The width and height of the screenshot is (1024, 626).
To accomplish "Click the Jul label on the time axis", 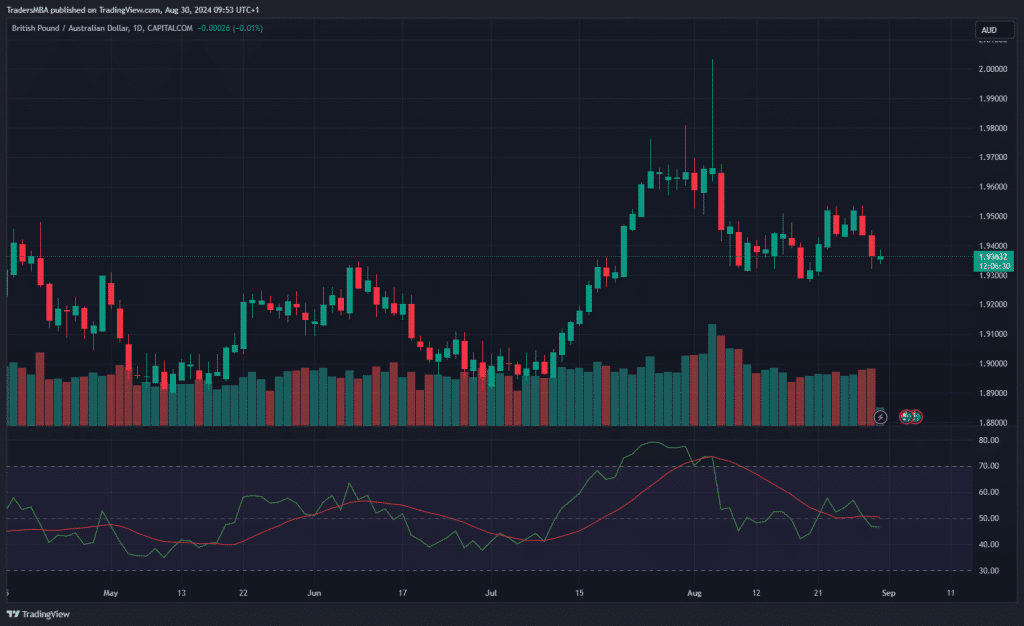I will point(491,592).
